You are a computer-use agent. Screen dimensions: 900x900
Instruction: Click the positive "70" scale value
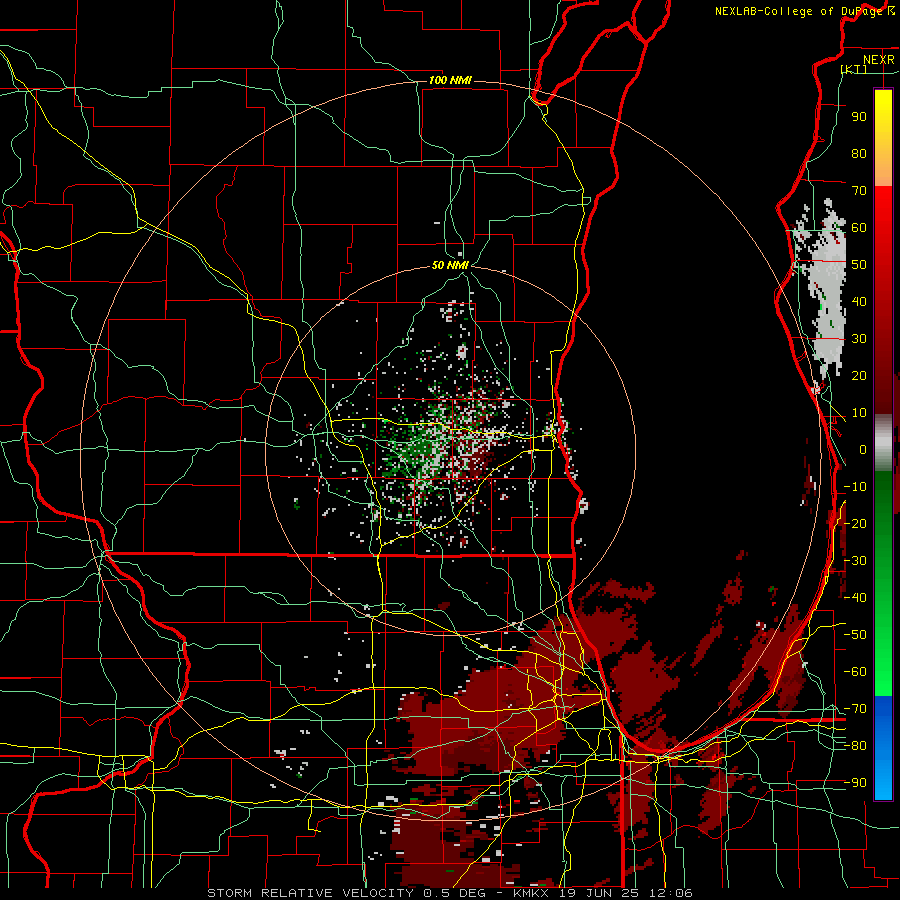point(859,191)
